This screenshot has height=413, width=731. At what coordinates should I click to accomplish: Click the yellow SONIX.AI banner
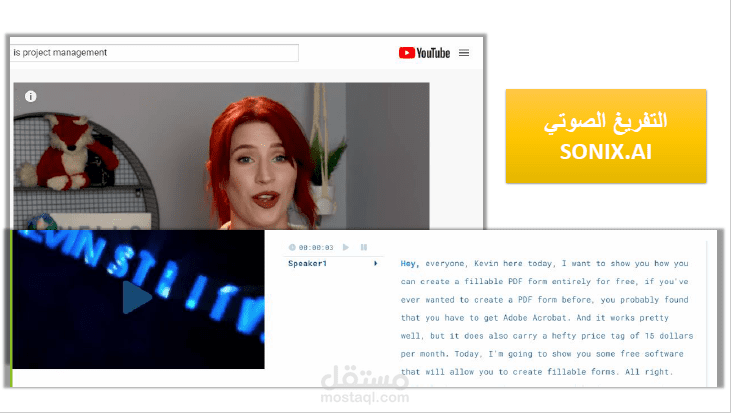(x=606, y=136)
